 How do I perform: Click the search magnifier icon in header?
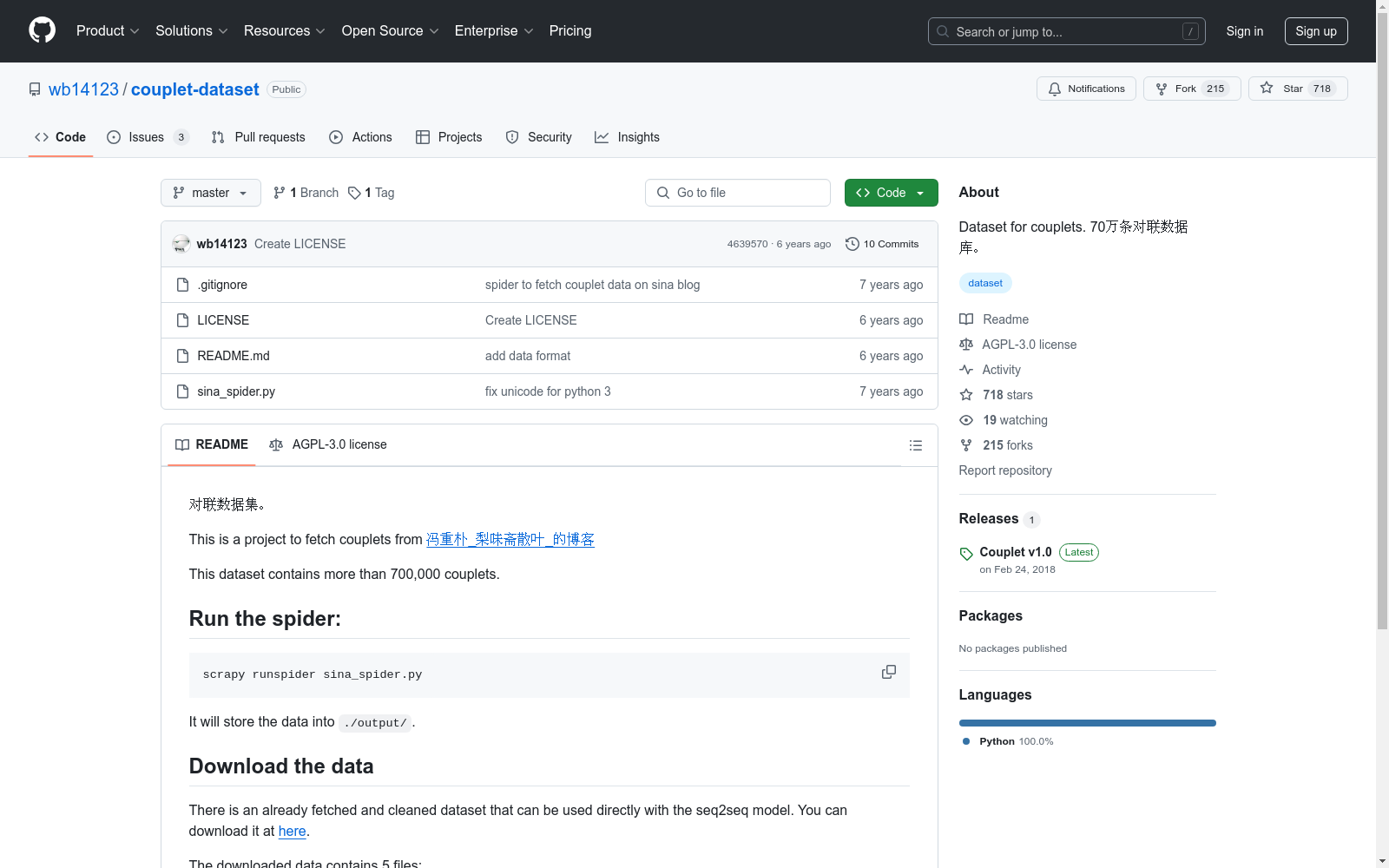pyautogui.click(x=943, y=31)
